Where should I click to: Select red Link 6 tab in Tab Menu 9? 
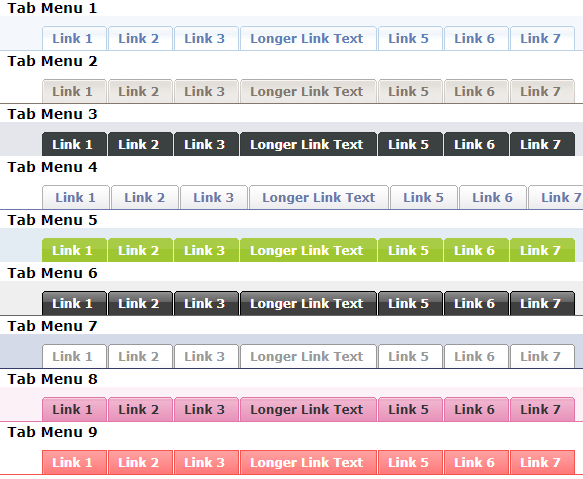pos(476,462)
